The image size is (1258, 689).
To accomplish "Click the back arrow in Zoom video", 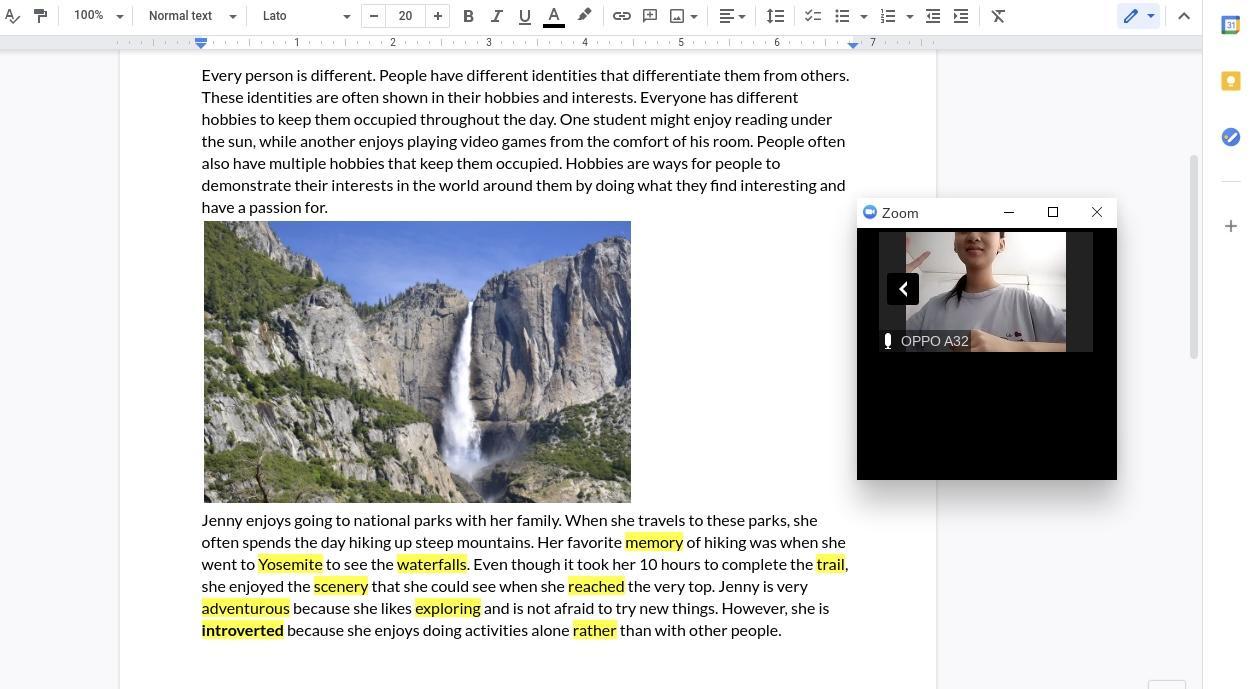I will click(903, 289).
